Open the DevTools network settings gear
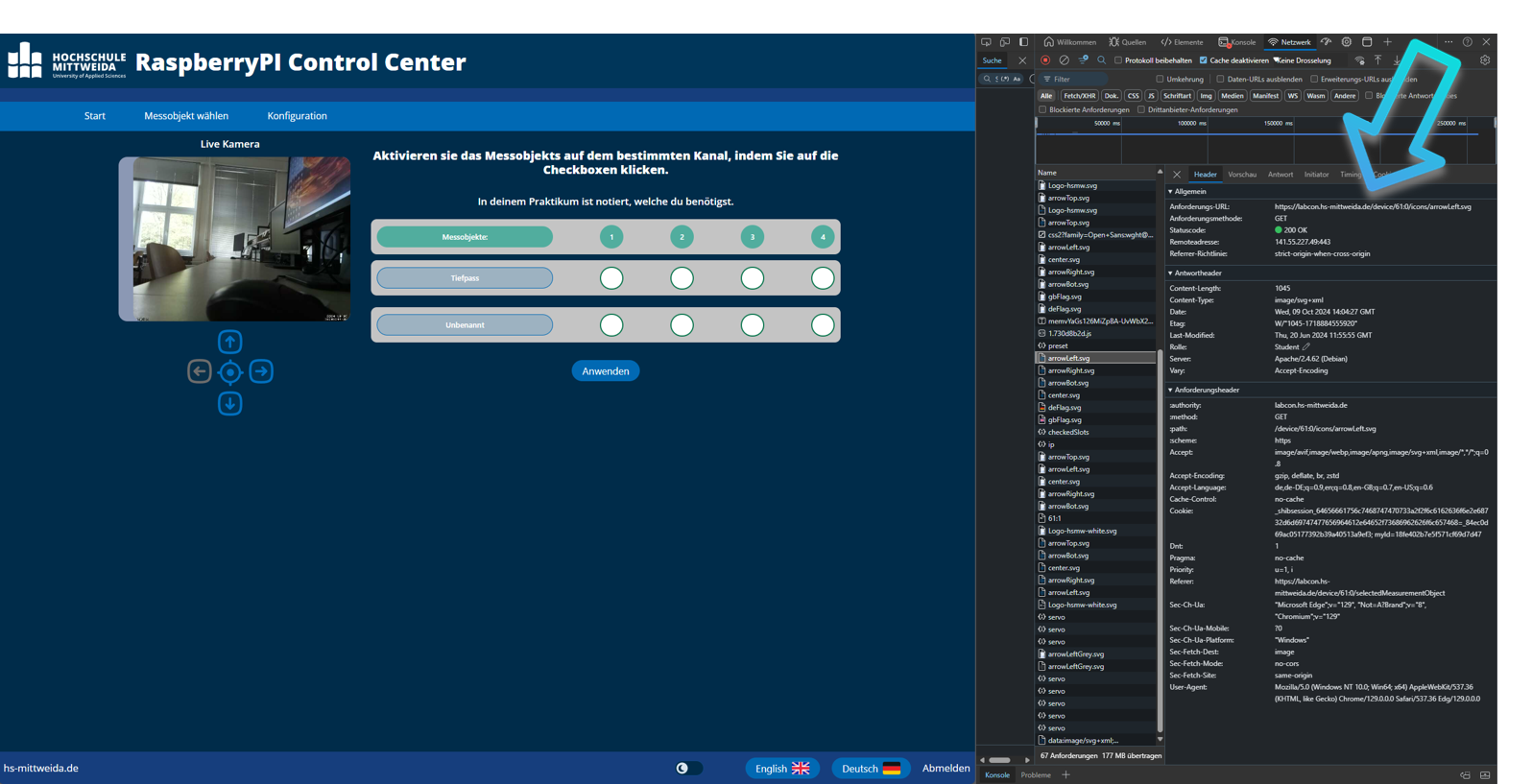 pyautogui.click(x=1484, y=60)
